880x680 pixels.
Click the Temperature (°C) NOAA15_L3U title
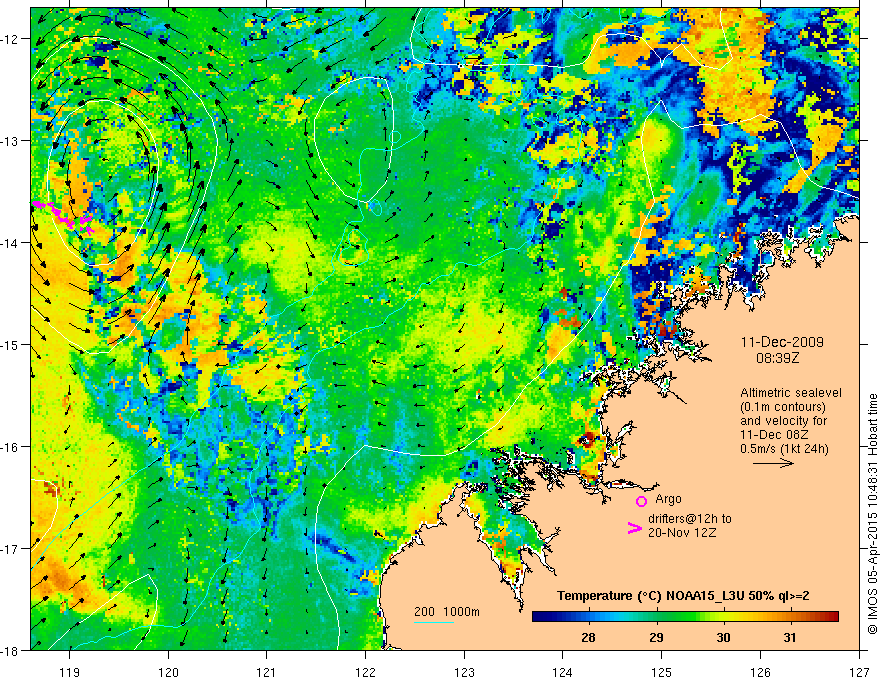click(x=683, y=596)
